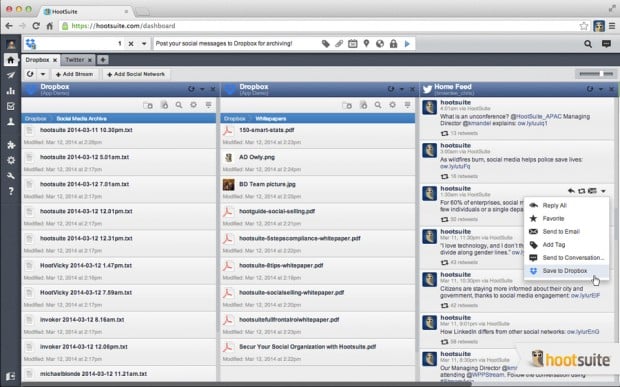Click Add Stream button
The height and width of the screenshot is (387, 620).
(74, 74)
